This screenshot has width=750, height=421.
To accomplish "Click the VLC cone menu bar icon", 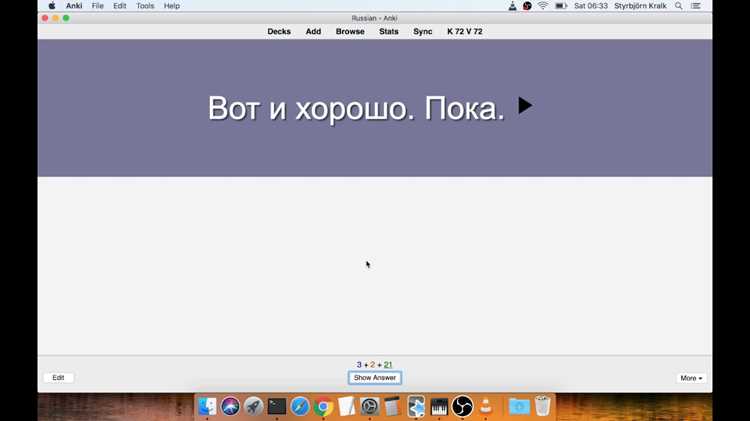I will click(512, 6).
